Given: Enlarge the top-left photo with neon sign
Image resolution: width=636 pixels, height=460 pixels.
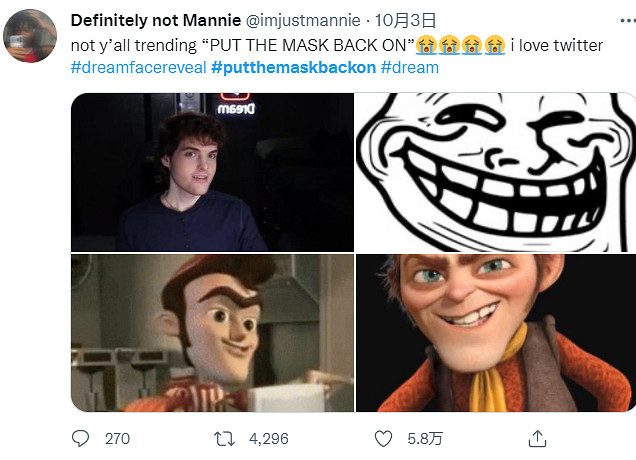Looking at the screenshot, I should [212, 171].
